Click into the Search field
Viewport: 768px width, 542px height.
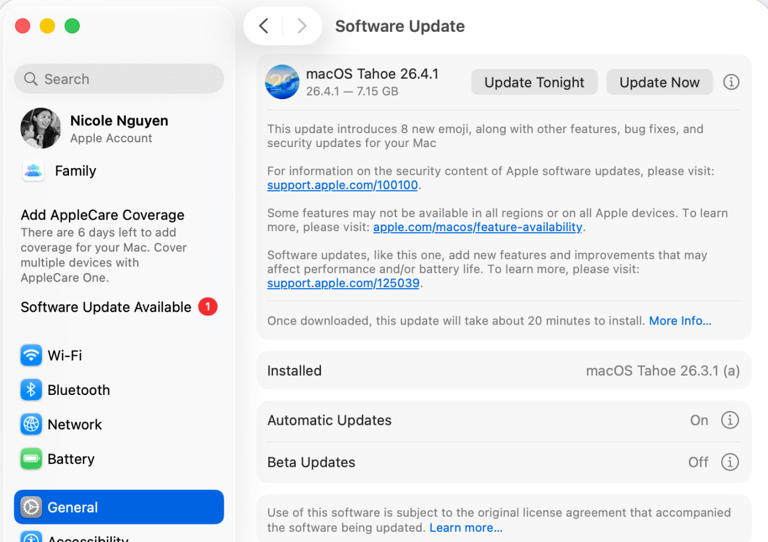click(x=119, y=79)
